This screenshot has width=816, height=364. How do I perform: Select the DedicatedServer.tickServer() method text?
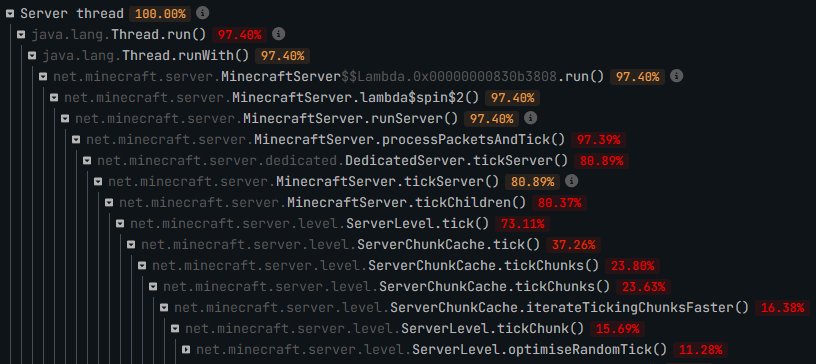pyautogui.click(x=333, y=161)
